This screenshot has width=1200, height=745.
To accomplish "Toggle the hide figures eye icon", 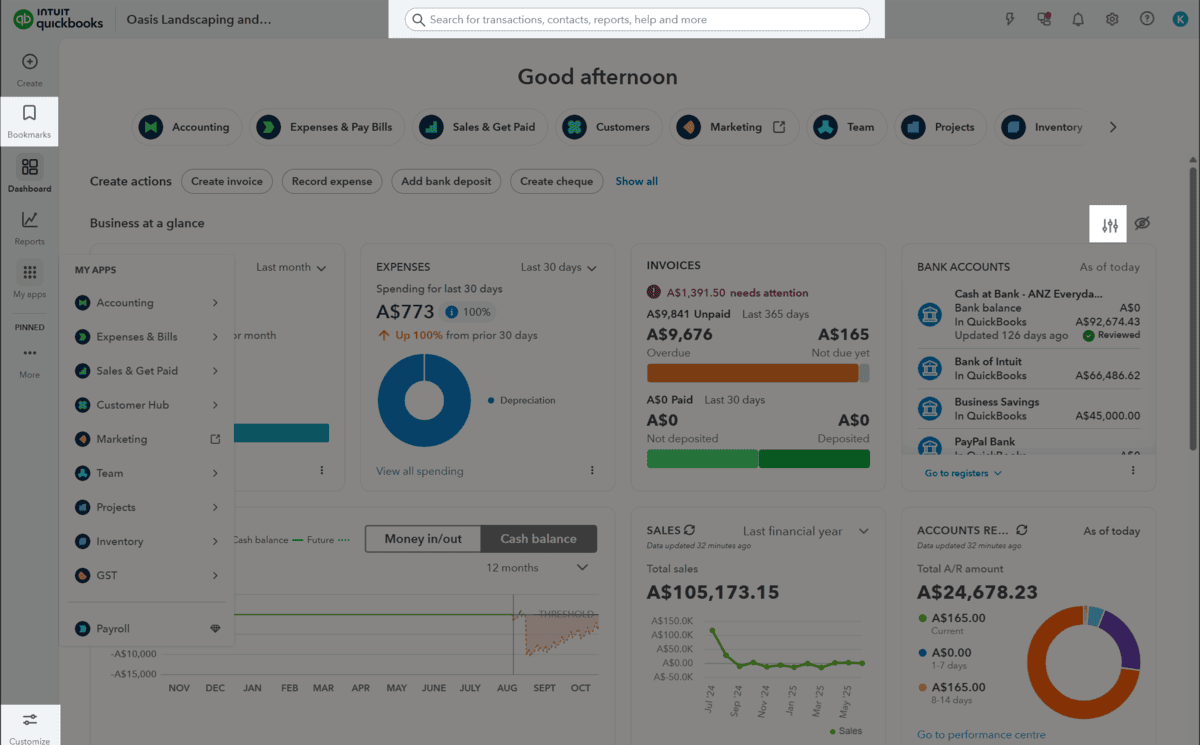I will click(x=1143, y=223).
